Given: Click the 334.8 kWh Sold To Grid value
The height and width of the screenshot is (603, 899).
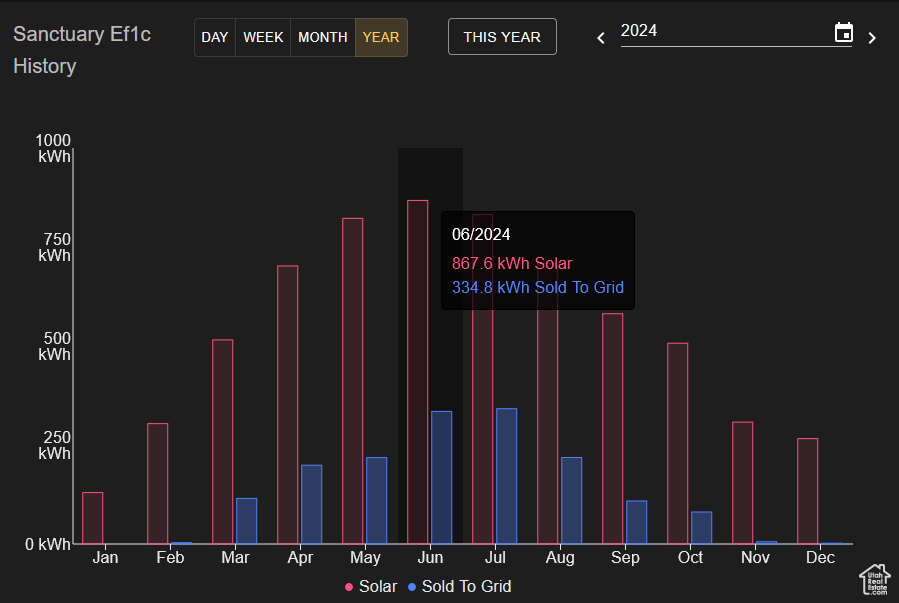Looking at the screenshot, I should tap(538, 287).
